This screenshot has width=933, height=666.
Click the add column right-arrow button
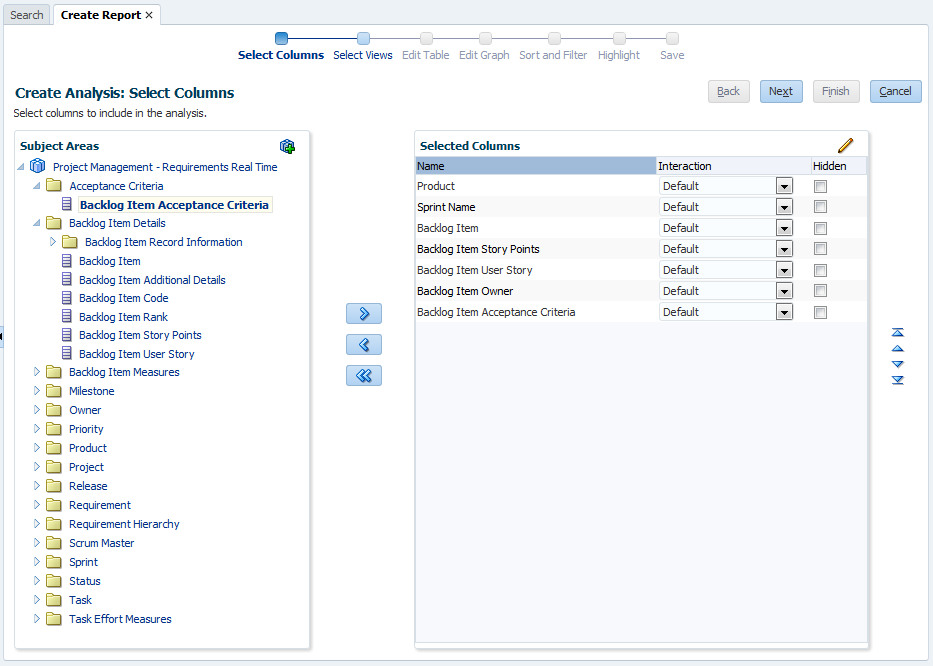pyautogui.click(x=363, y=314)
